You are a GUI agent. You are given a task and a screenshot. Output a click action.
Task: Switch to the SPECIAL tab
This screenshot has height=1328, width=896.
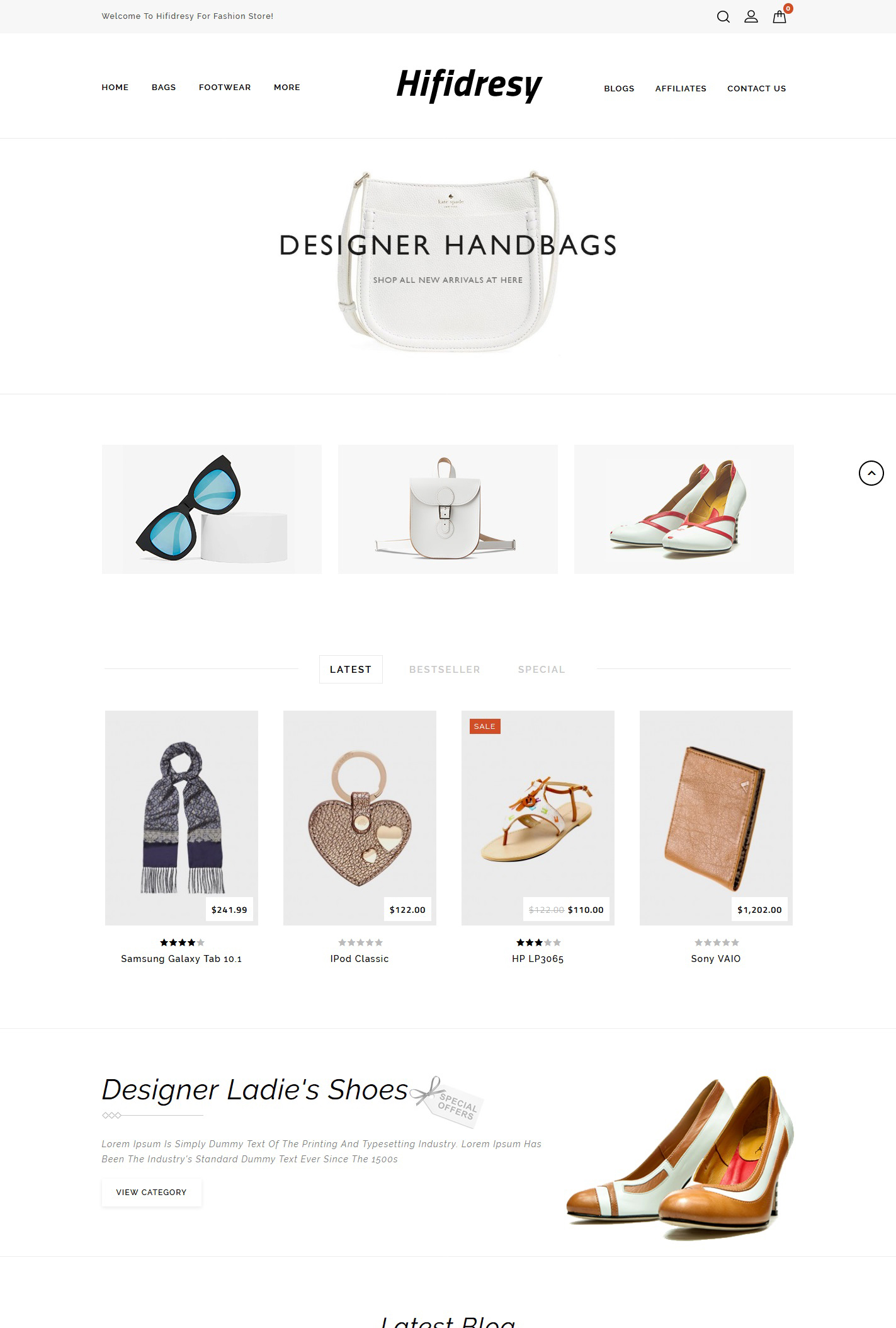point(542,670)
